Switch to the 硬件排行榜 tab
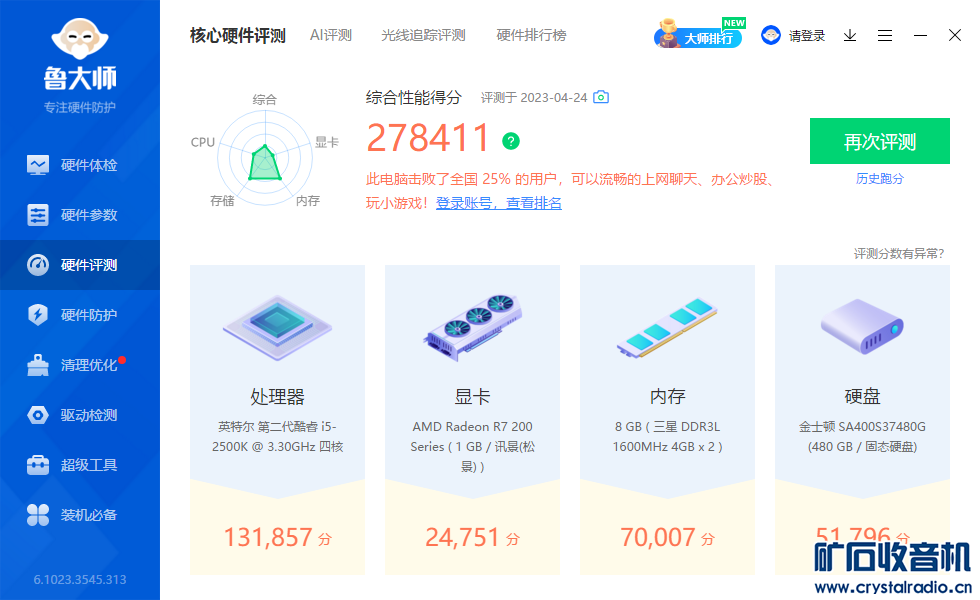This screenshot has height=600, width=980. coord(531,36)
